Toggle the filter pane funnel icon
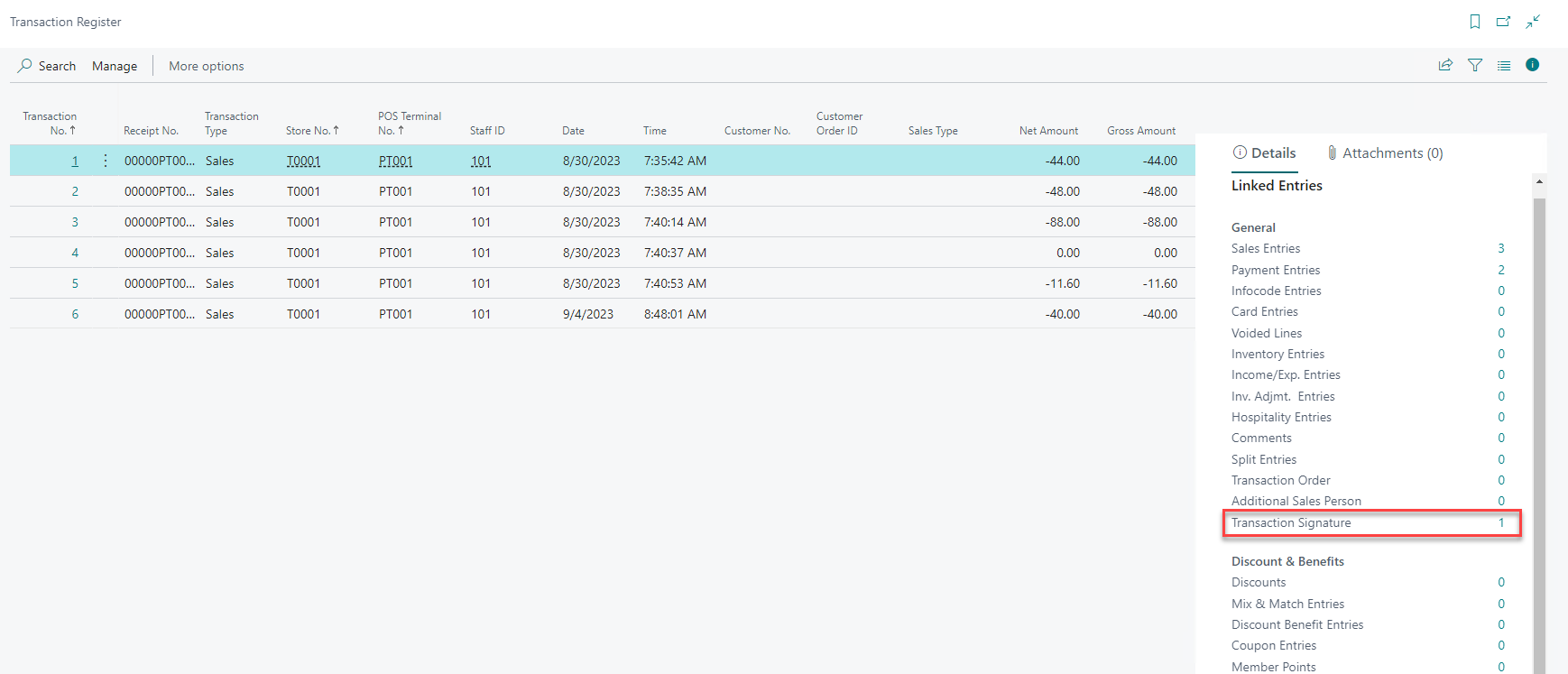 [x=1475, y=65]
